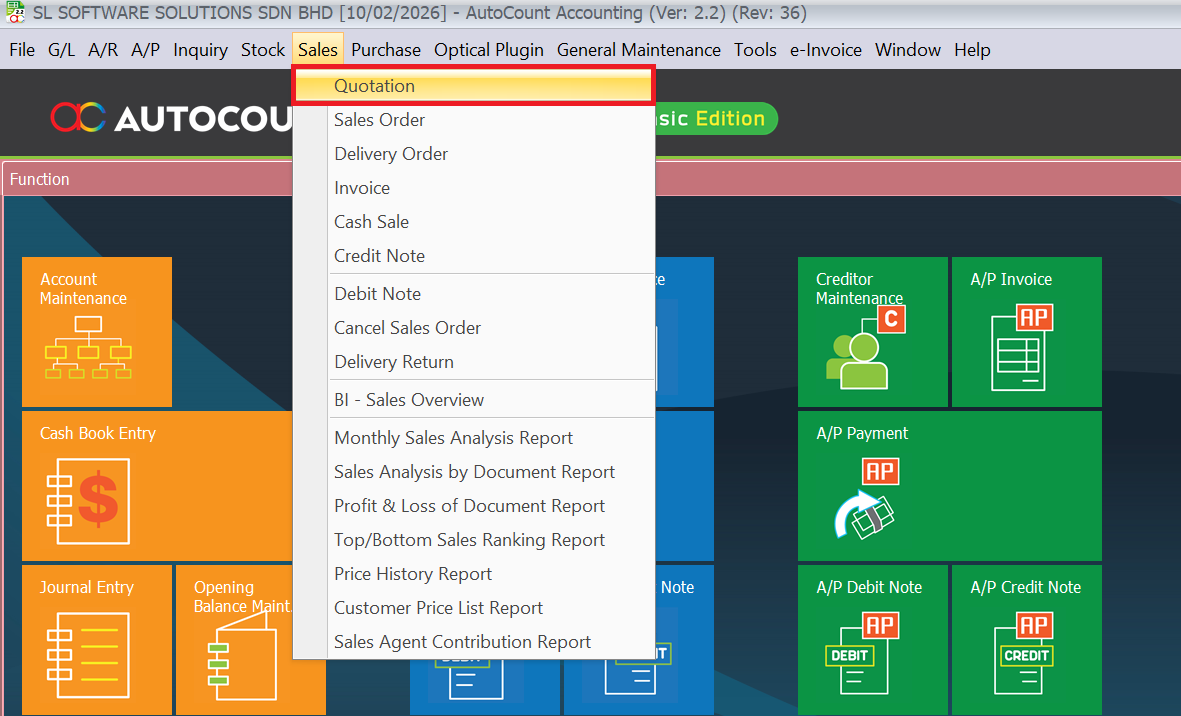Open the A/P Payment tile

949,486
